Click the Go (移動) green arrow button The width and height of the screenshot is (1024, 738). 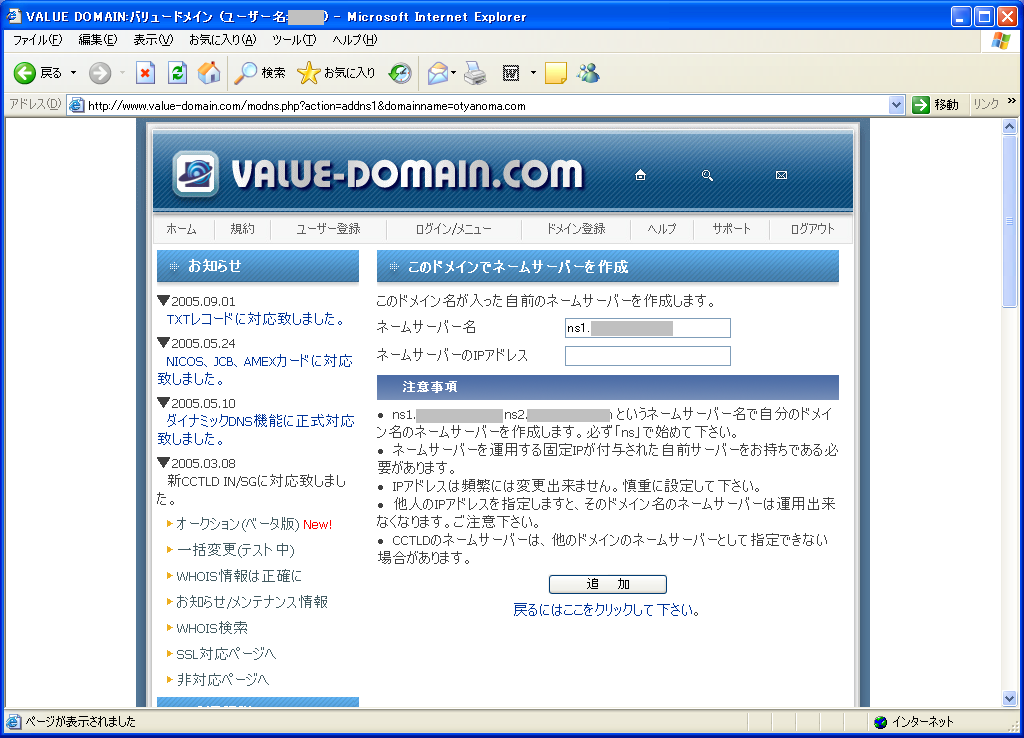935,104
